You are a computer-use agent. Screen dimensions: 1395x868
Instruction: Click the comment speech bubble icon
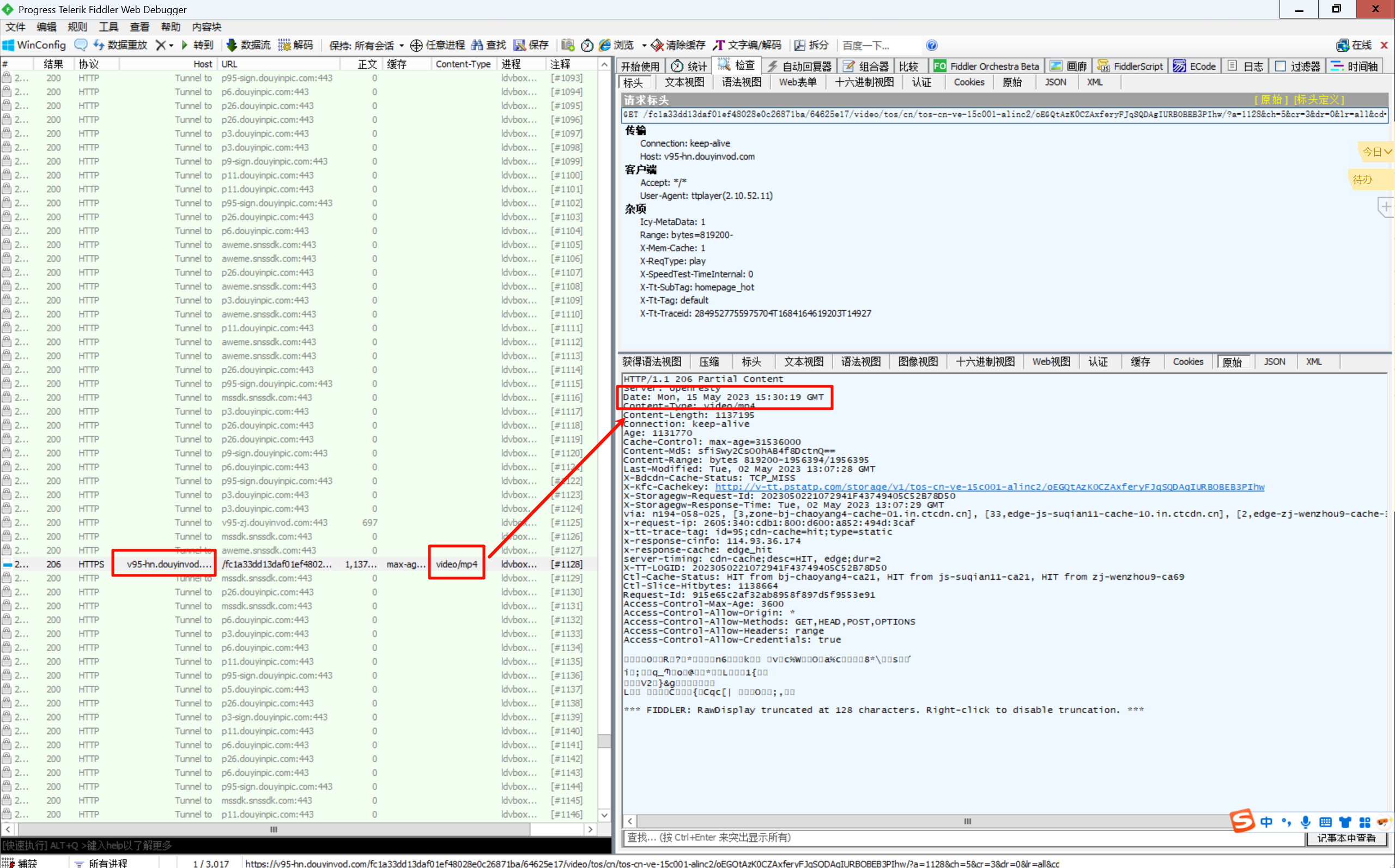tap(81, 45)
